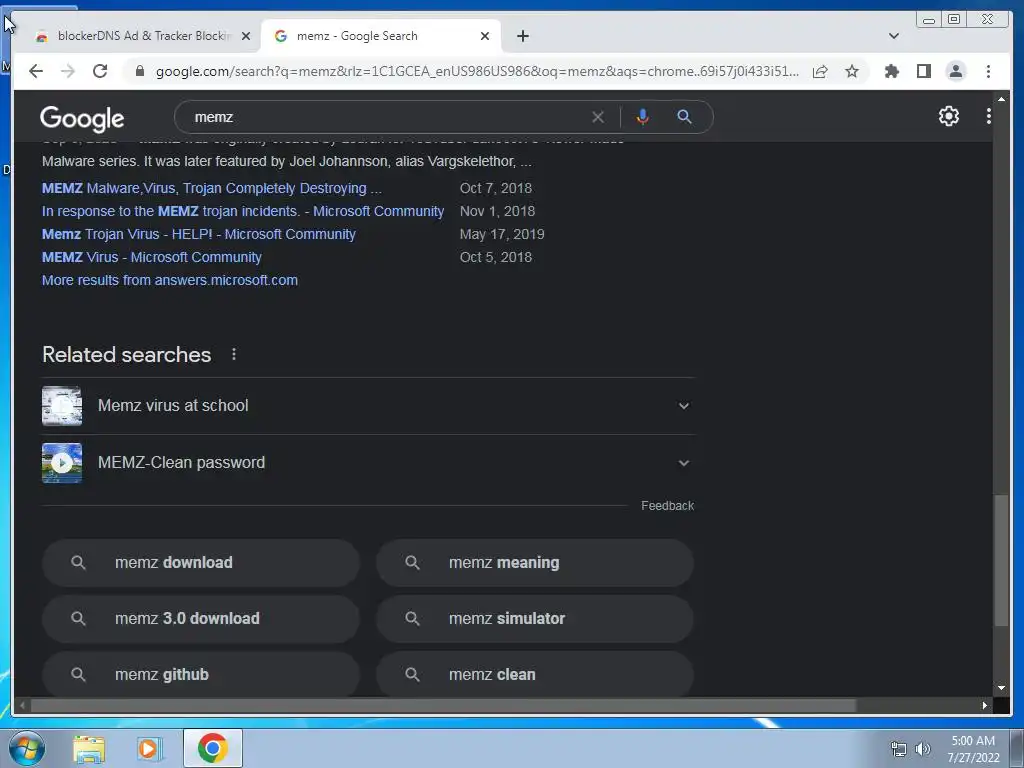The height and width of the screenshot is (768, 1024).
Task: Submit search with magnifier icon
Action: click(x=684, y=117)
